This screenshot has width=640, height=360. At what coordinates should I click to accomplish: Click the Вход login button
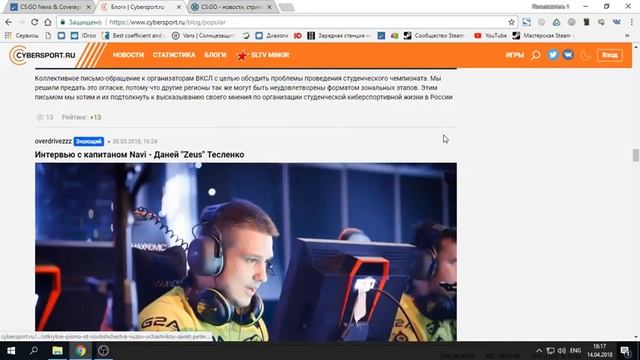click(610, 55)
